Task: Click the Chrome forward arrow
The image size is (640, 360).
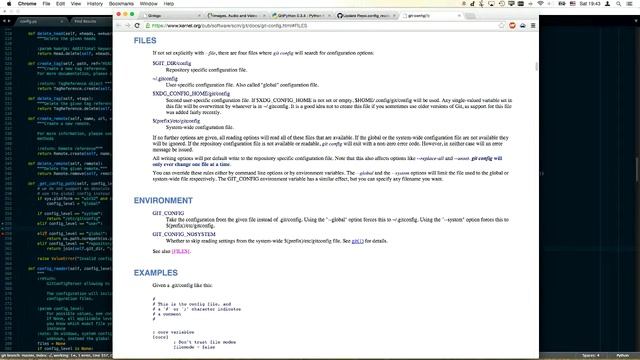Action: (128, 25)
